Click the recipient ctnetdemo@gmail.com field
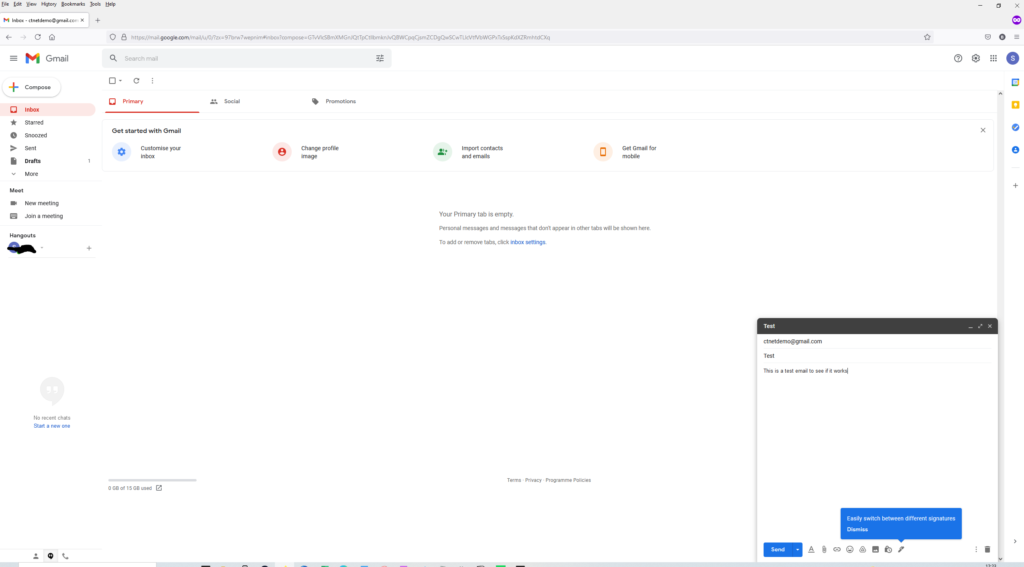This screenshot has width=1024, height=567. (x=876, y=341)
